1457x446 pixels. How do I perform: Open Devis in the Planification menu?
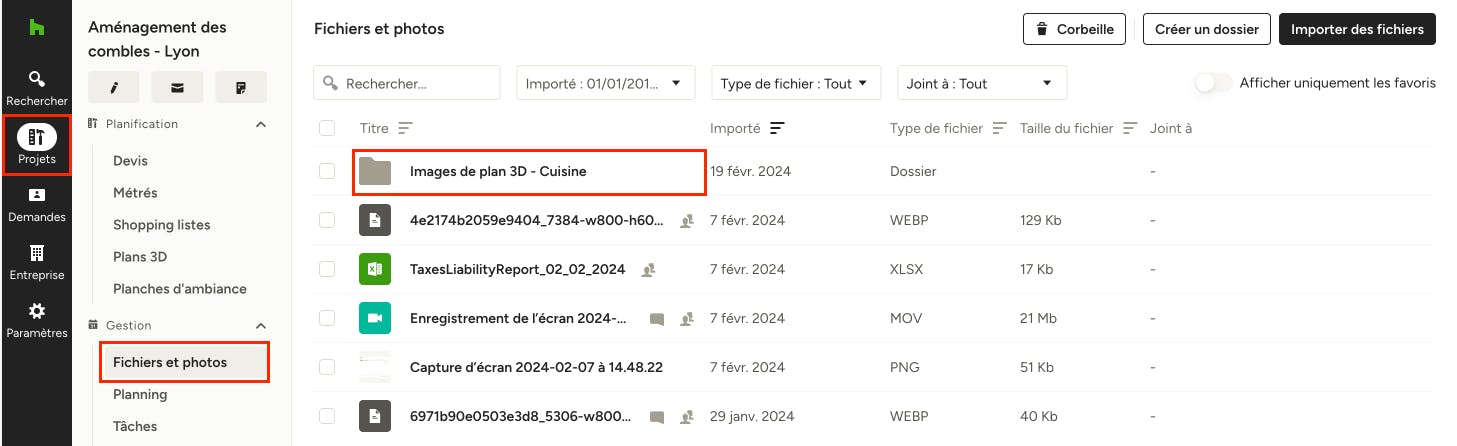tap(130, 160)
